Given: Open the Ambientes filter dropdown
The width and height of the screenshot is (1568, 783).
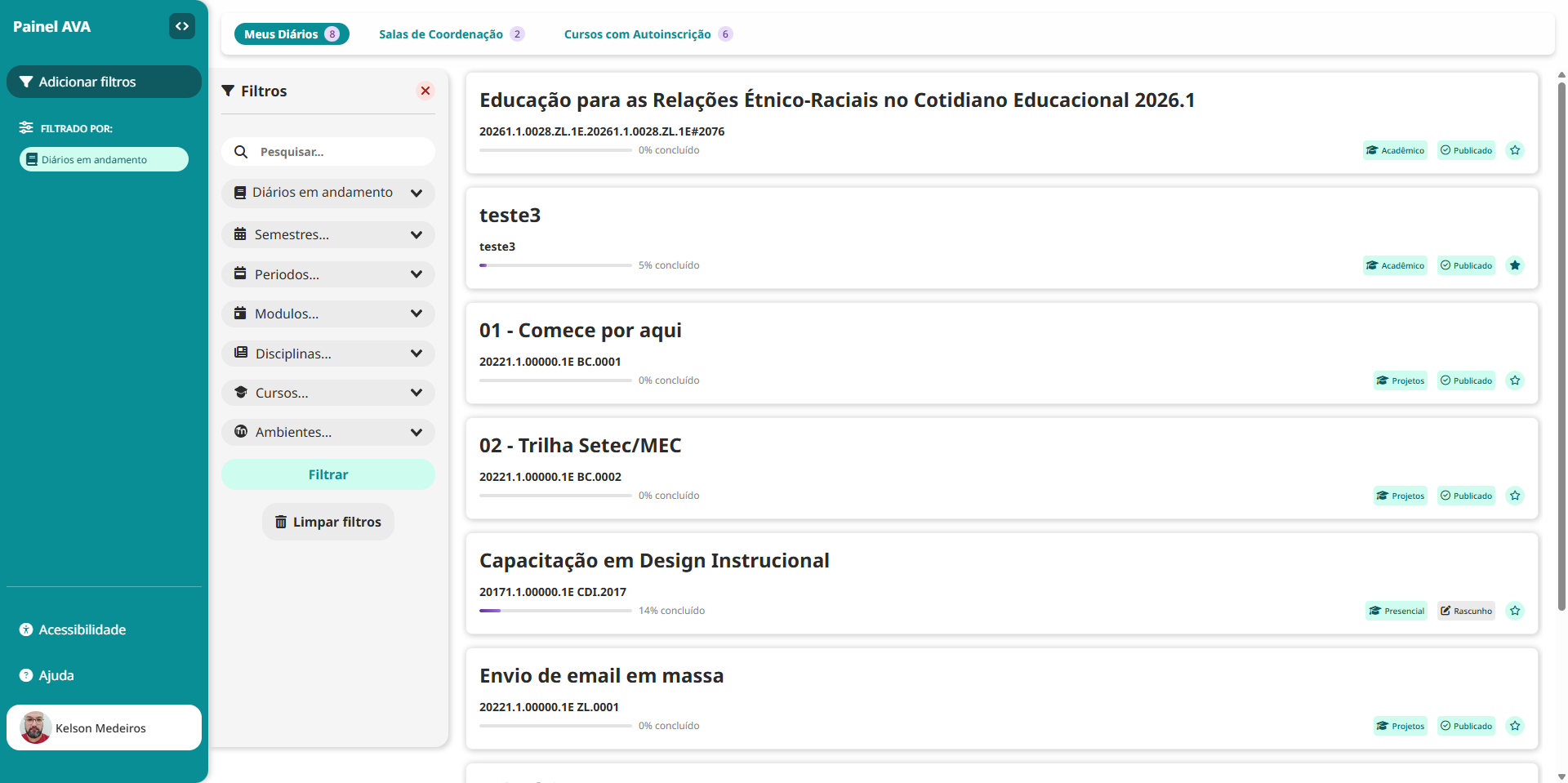Looking at the screenshot, I should point(328,432).
